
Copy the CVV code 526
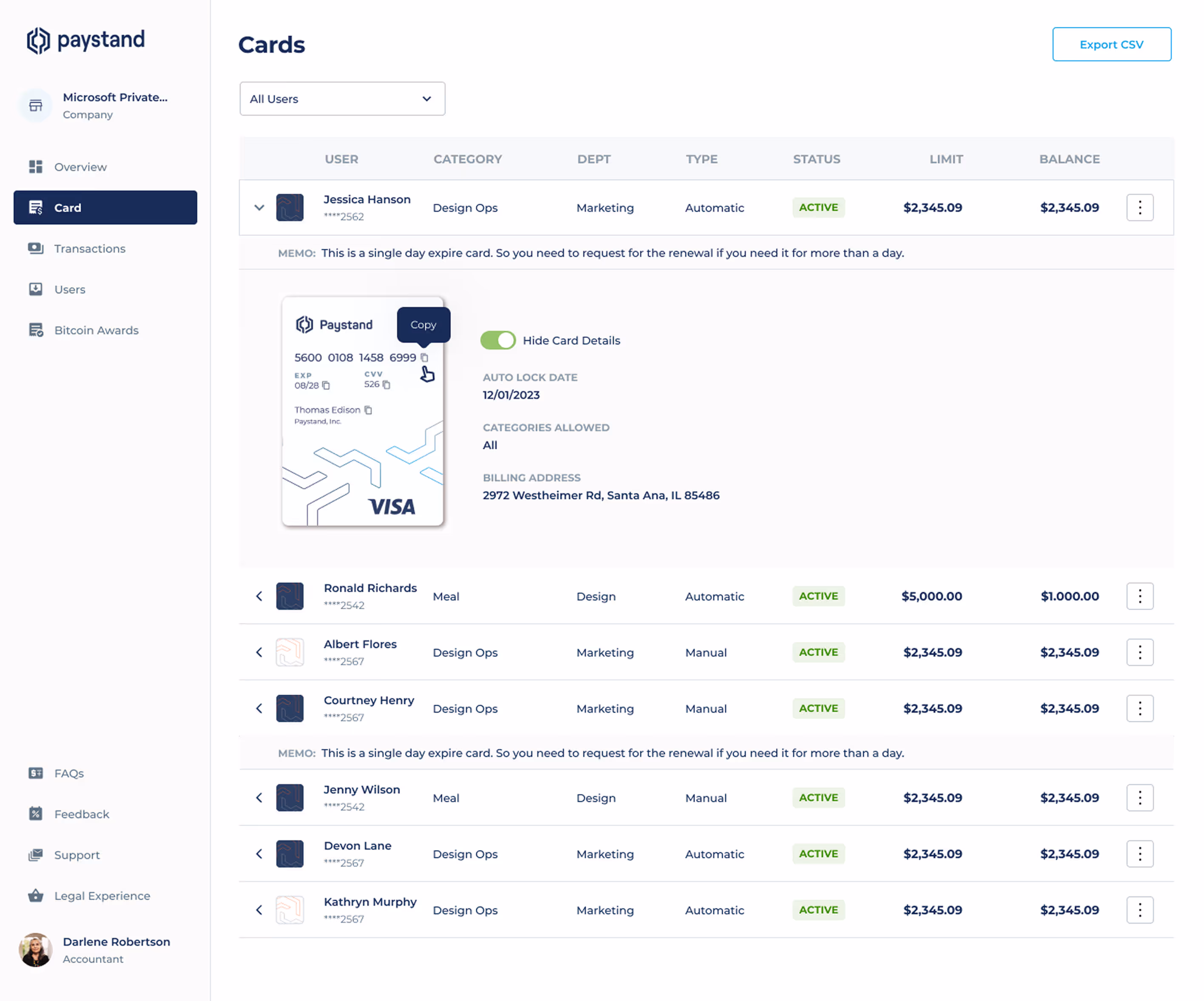386,385
